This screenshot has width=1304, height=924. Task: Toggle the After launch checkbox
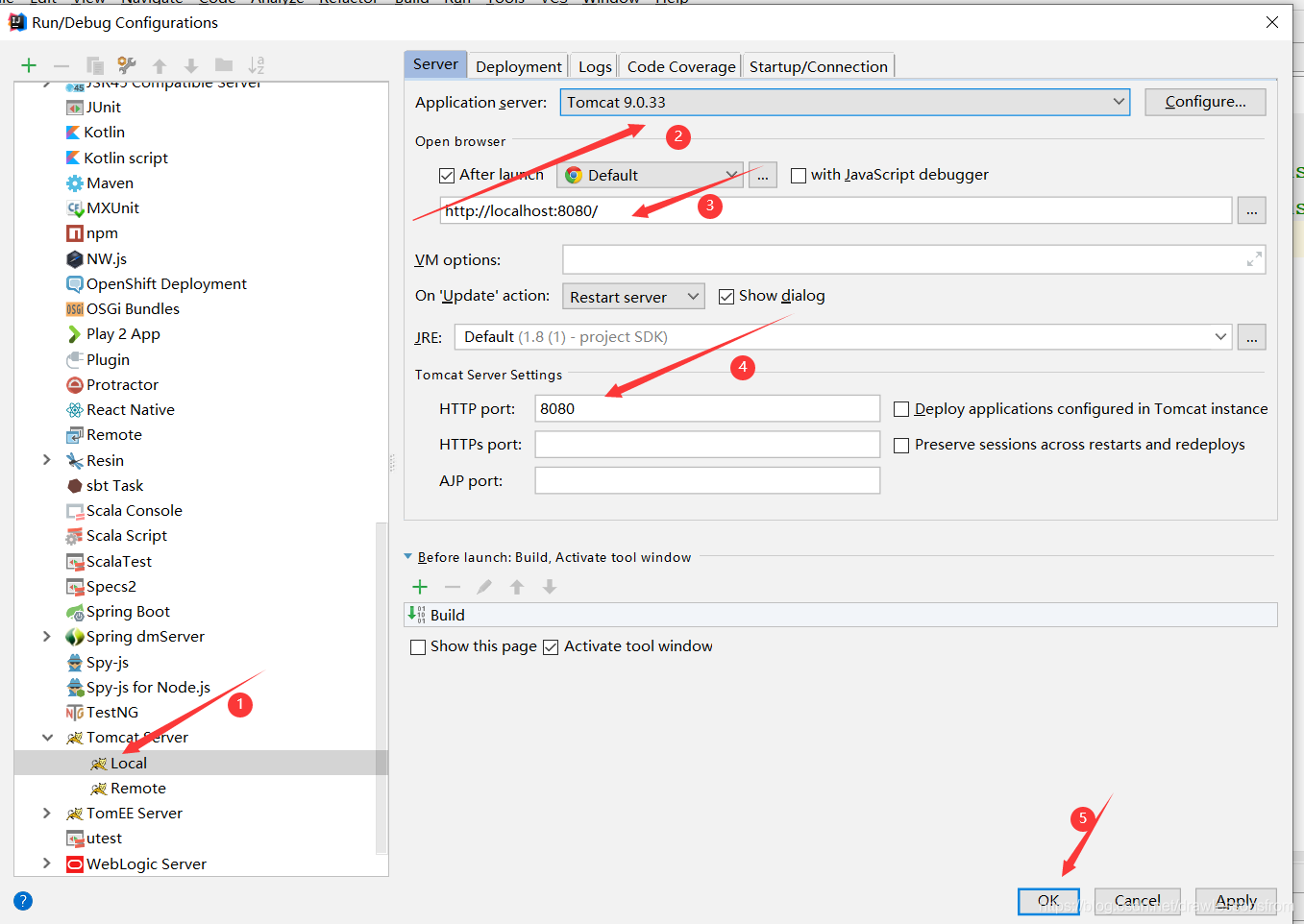tap(447, 176)
